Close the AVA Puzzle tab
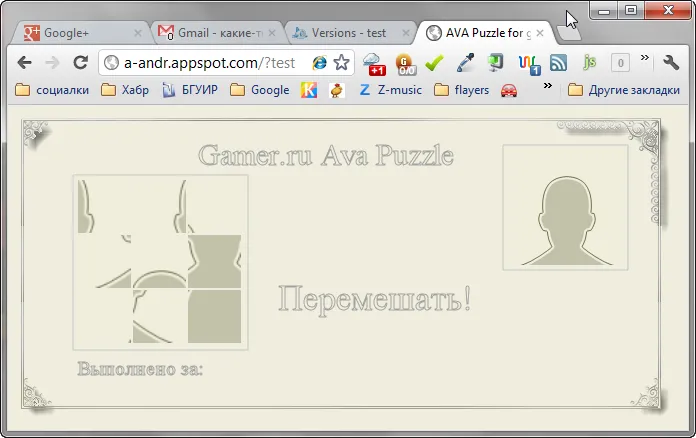 coord(540,33)
